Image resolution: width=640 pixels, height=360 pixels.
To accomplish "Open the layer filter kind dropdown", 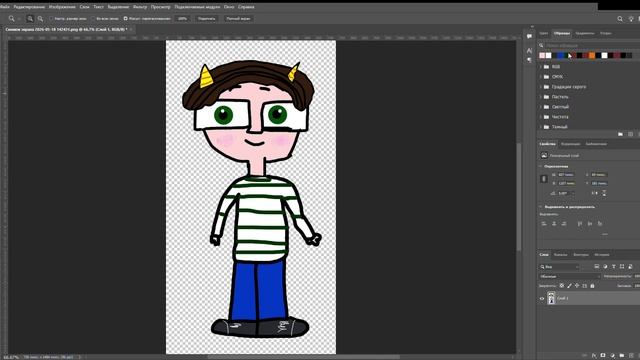I will [559, 267].
